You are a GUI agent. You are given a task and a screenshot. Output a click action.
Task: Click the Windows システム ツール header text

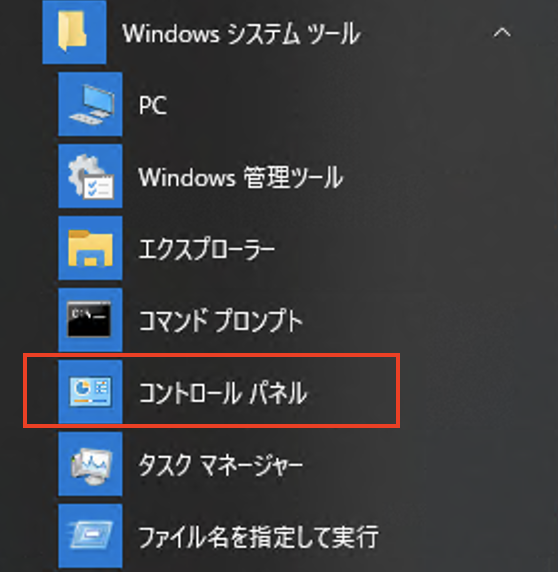241,34
